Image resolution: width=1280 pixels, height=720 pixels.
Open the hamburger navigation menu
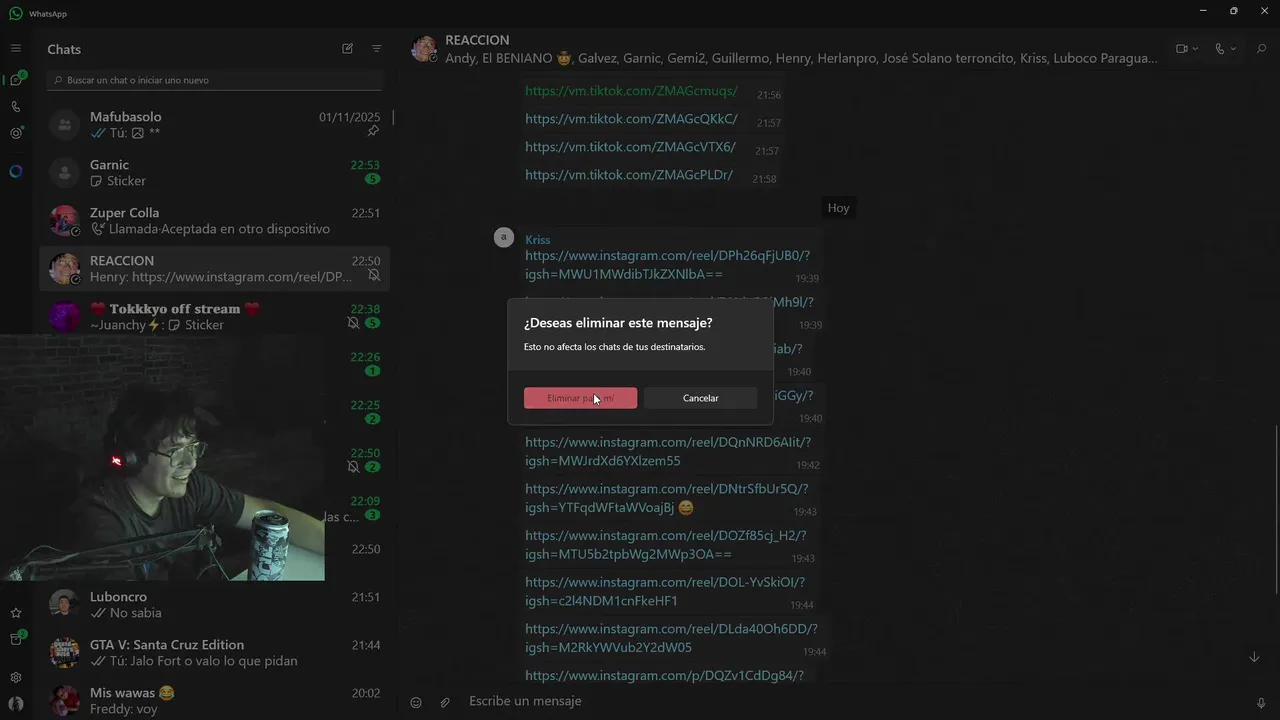coord(15,48)
